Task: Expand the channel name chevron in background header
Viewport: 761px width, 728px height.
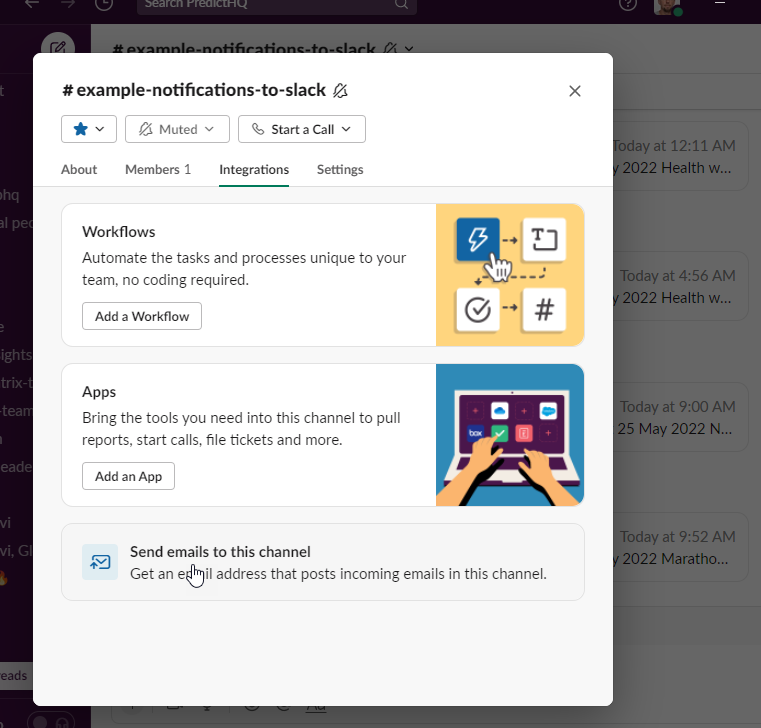Action: [409, 49]
